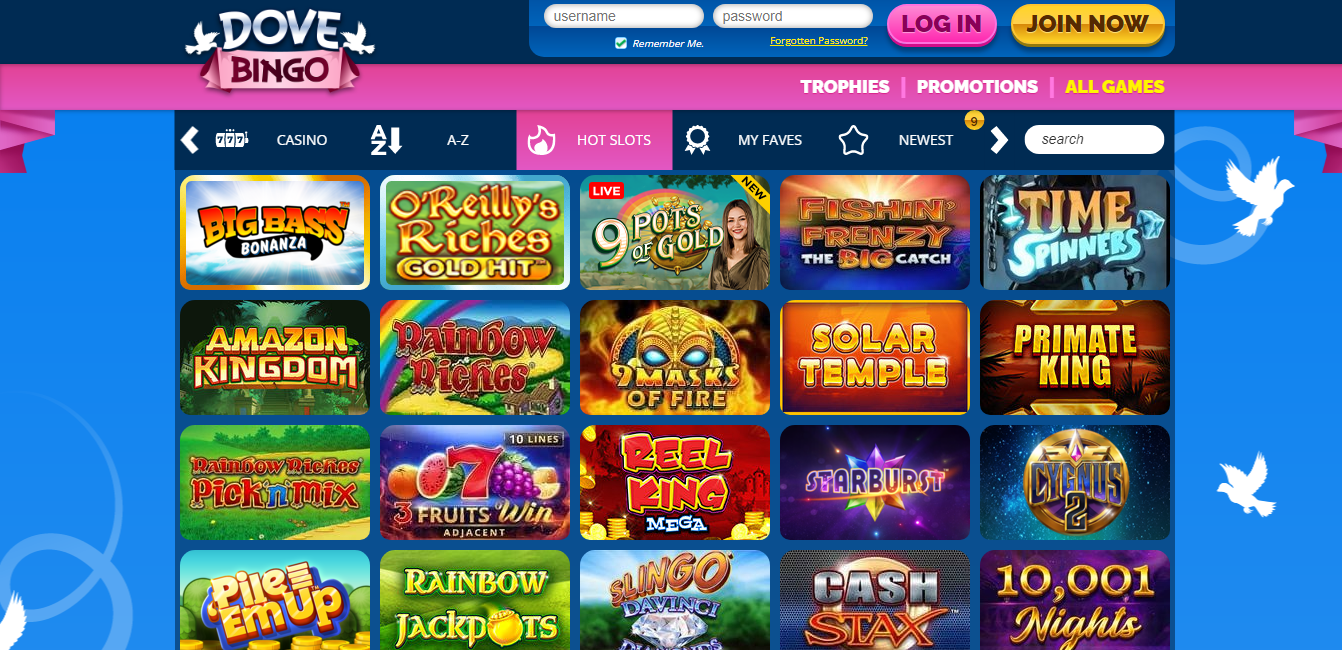Select the All Games menu item

click(x=1115, y=87)
